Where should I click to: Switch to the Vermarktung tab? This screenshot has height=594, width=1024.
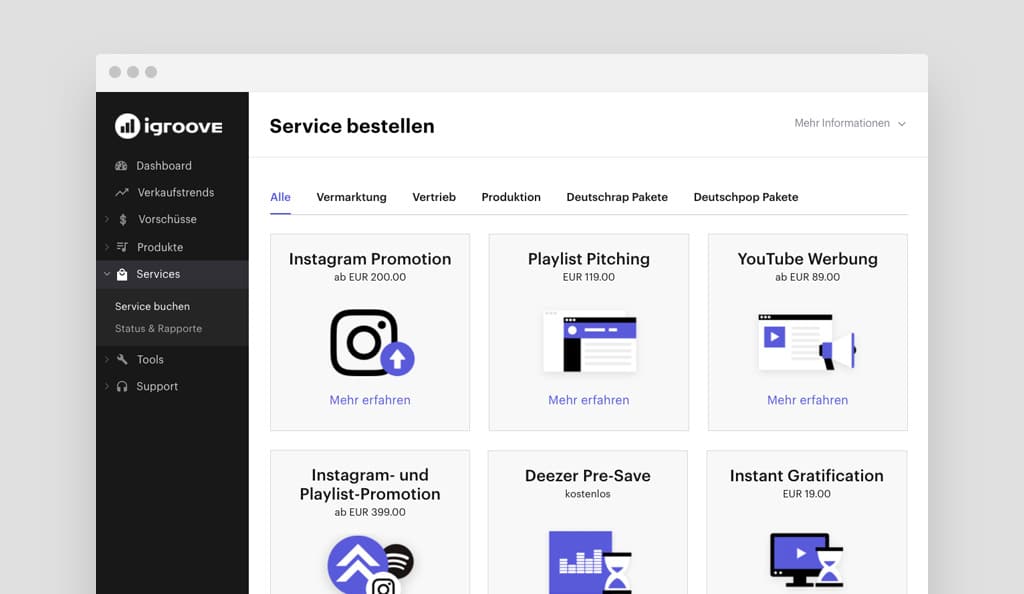coord(351,197)
